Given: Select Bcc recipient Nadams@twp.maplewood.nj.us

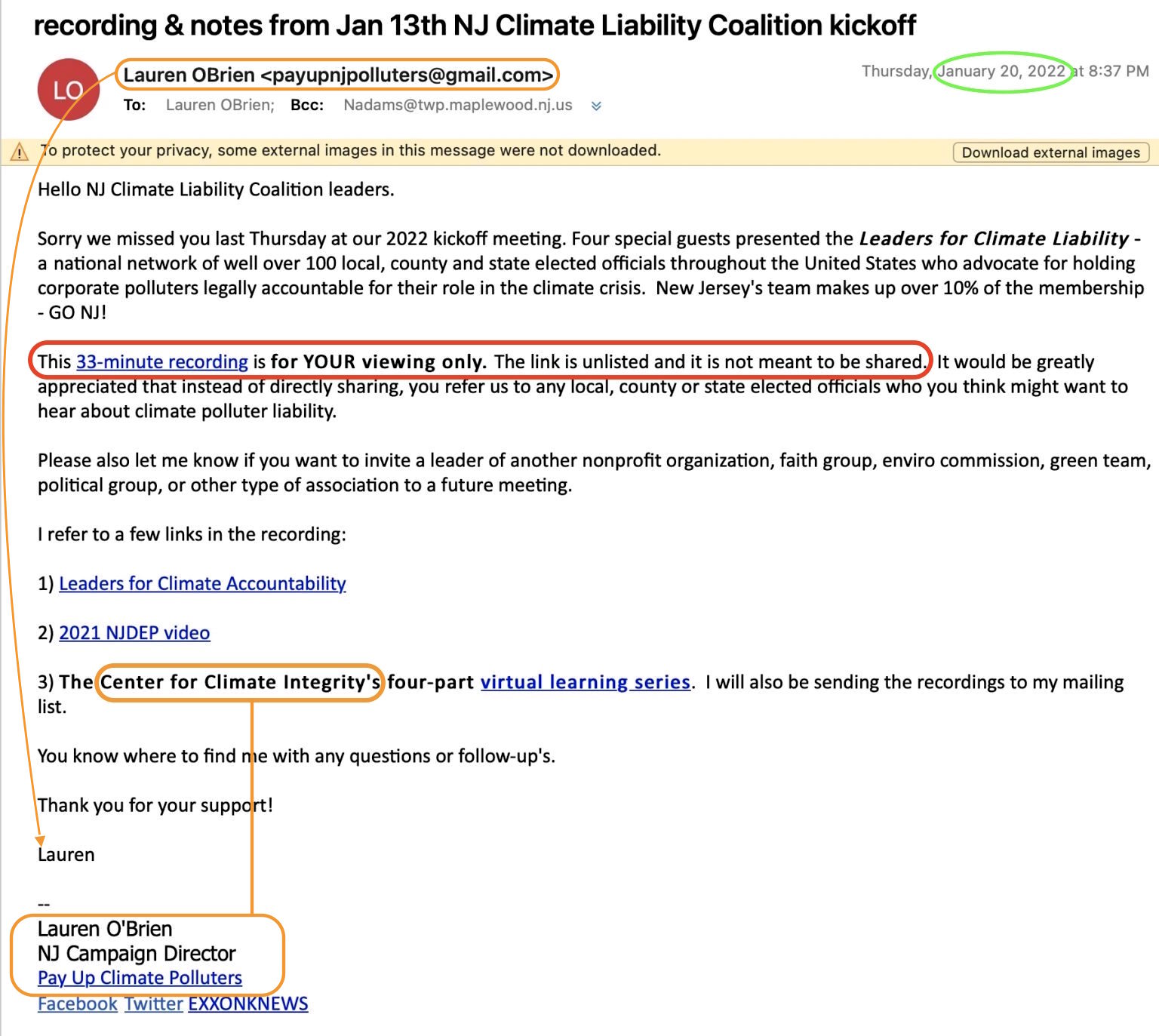Looking at the screenshot, I should (x=457, y=106).
